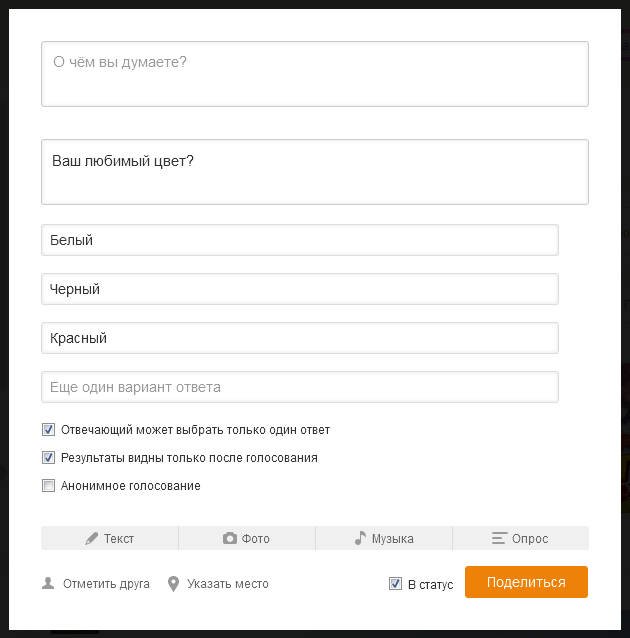Click the 'Отметить друга' link
The height and width of the screenshot is (638, 630).
pyautogui.click(x=106, y=583)
